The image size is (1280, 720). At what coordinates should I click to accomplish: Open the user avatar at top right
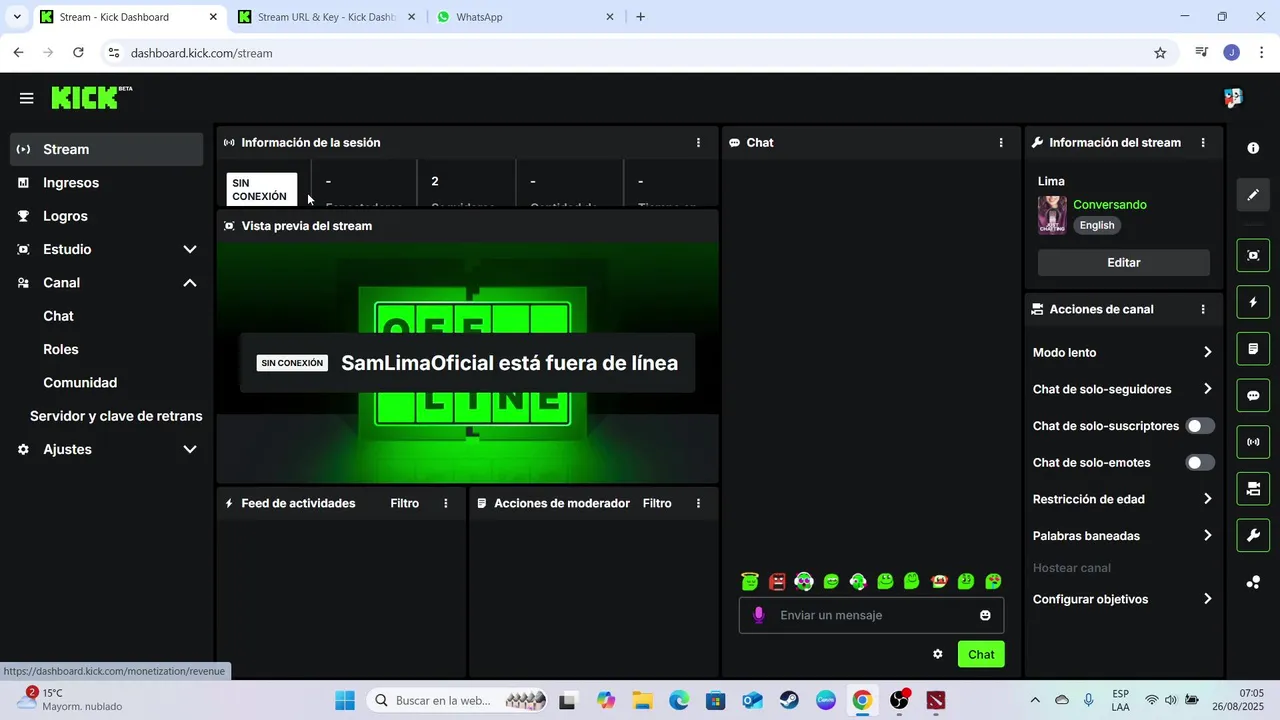coord(1233,98)
